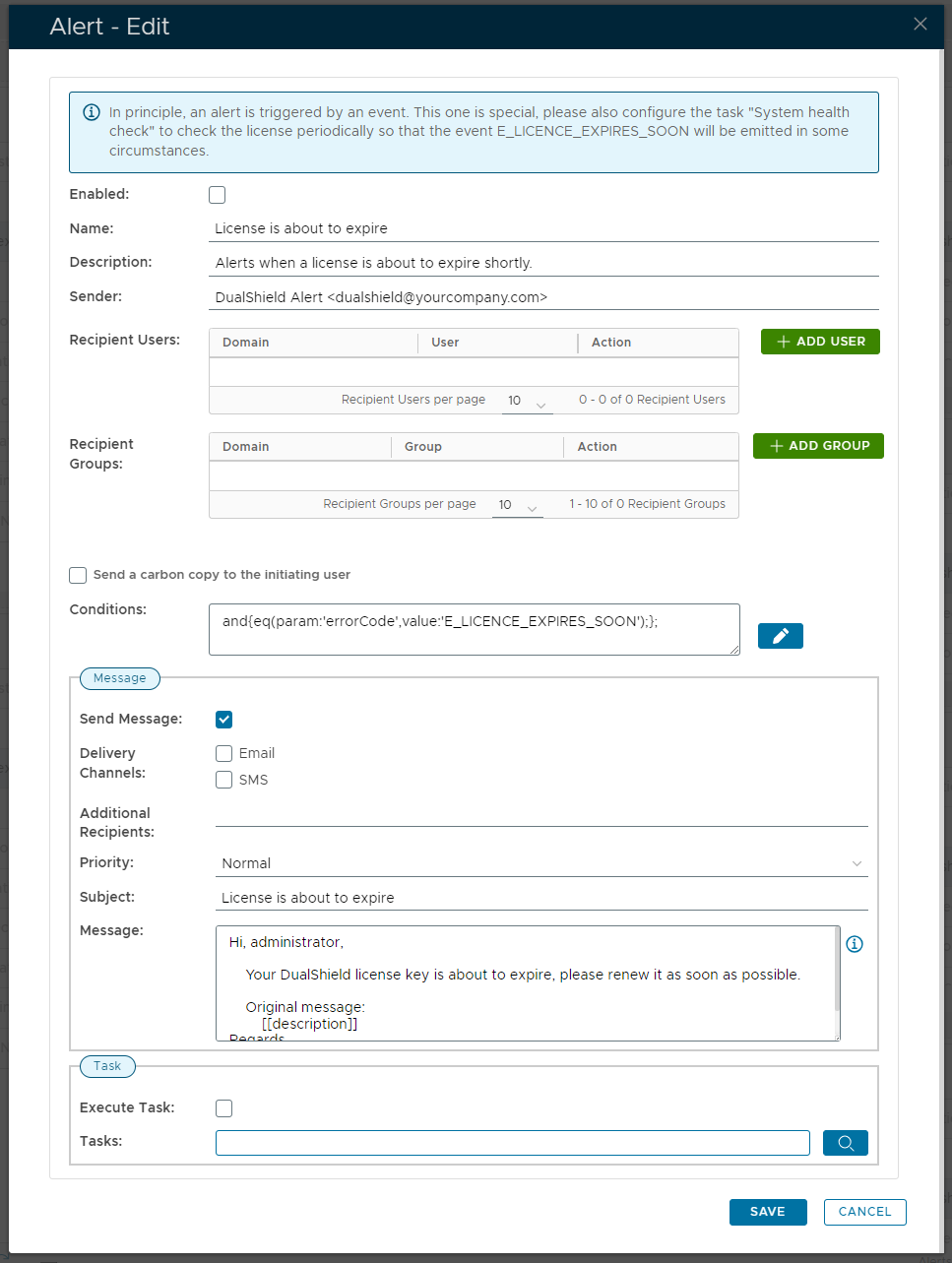Toggle the Send Message checkbox
952x1263 pixels.
pyautogui.click(x=224, y=720)
